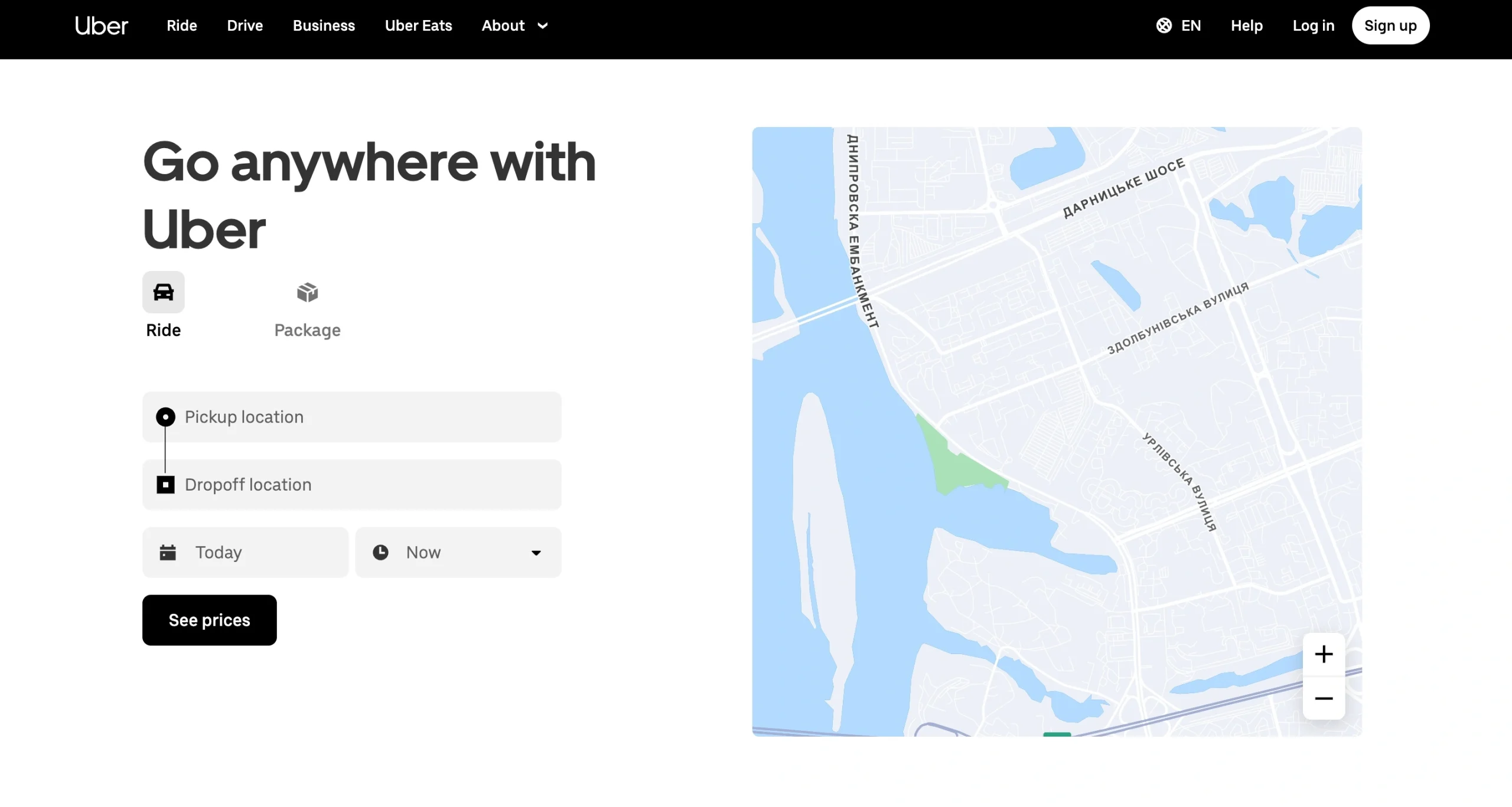The image size is (1512, 807).
Task: Click the pickup circle marker icon
Action: (165, 417)
